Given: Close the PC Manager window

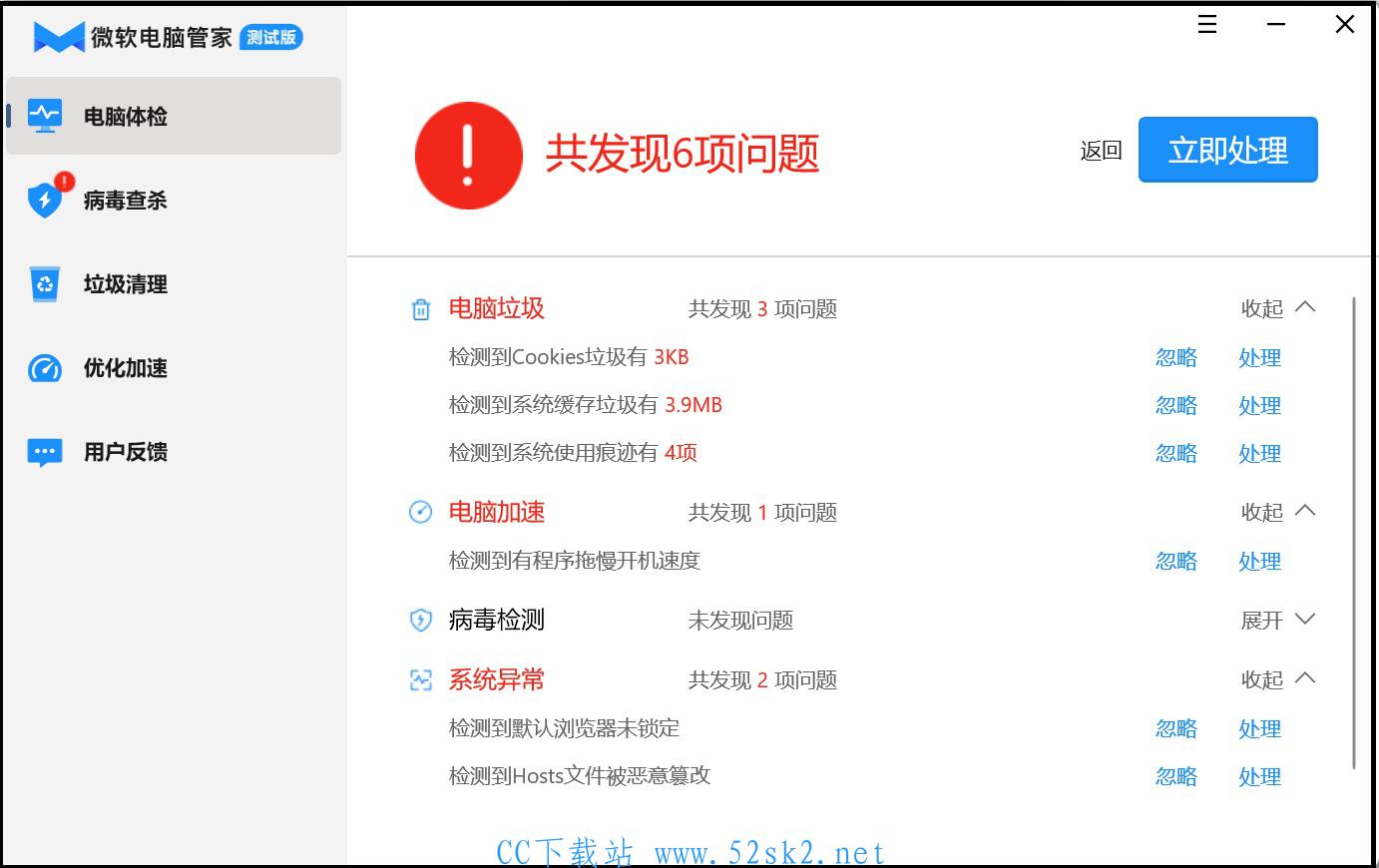Looking at the screenshot, I should click(1345, 25).
